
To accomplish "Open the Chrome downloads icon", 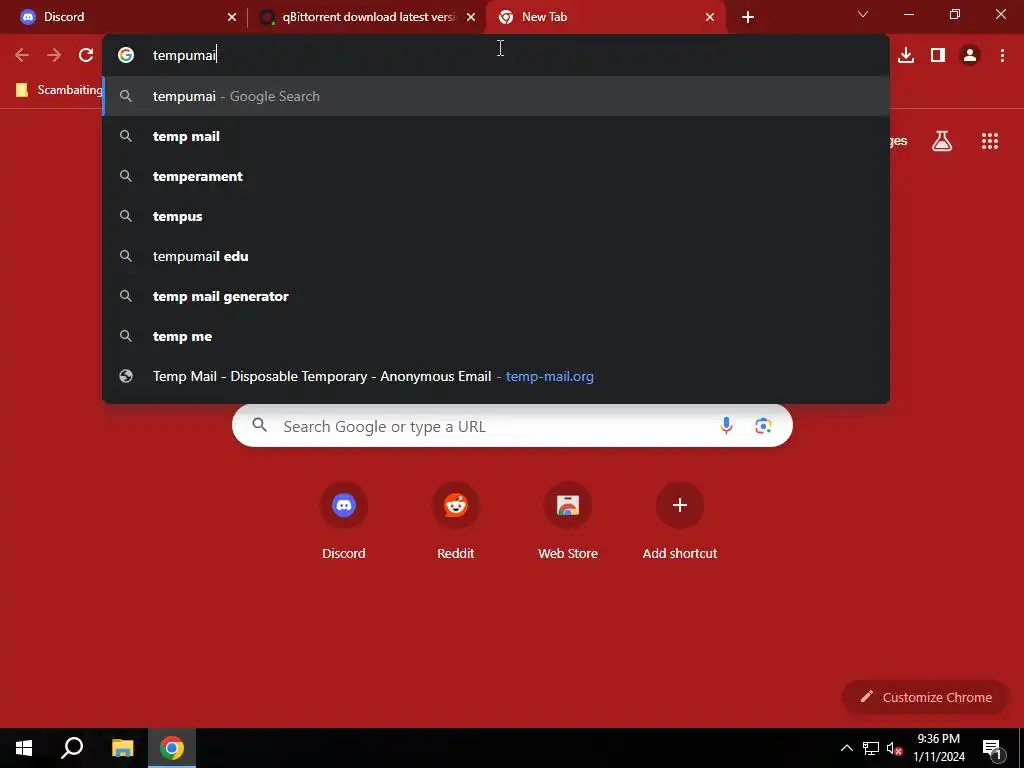I will (x=906, y=56).
